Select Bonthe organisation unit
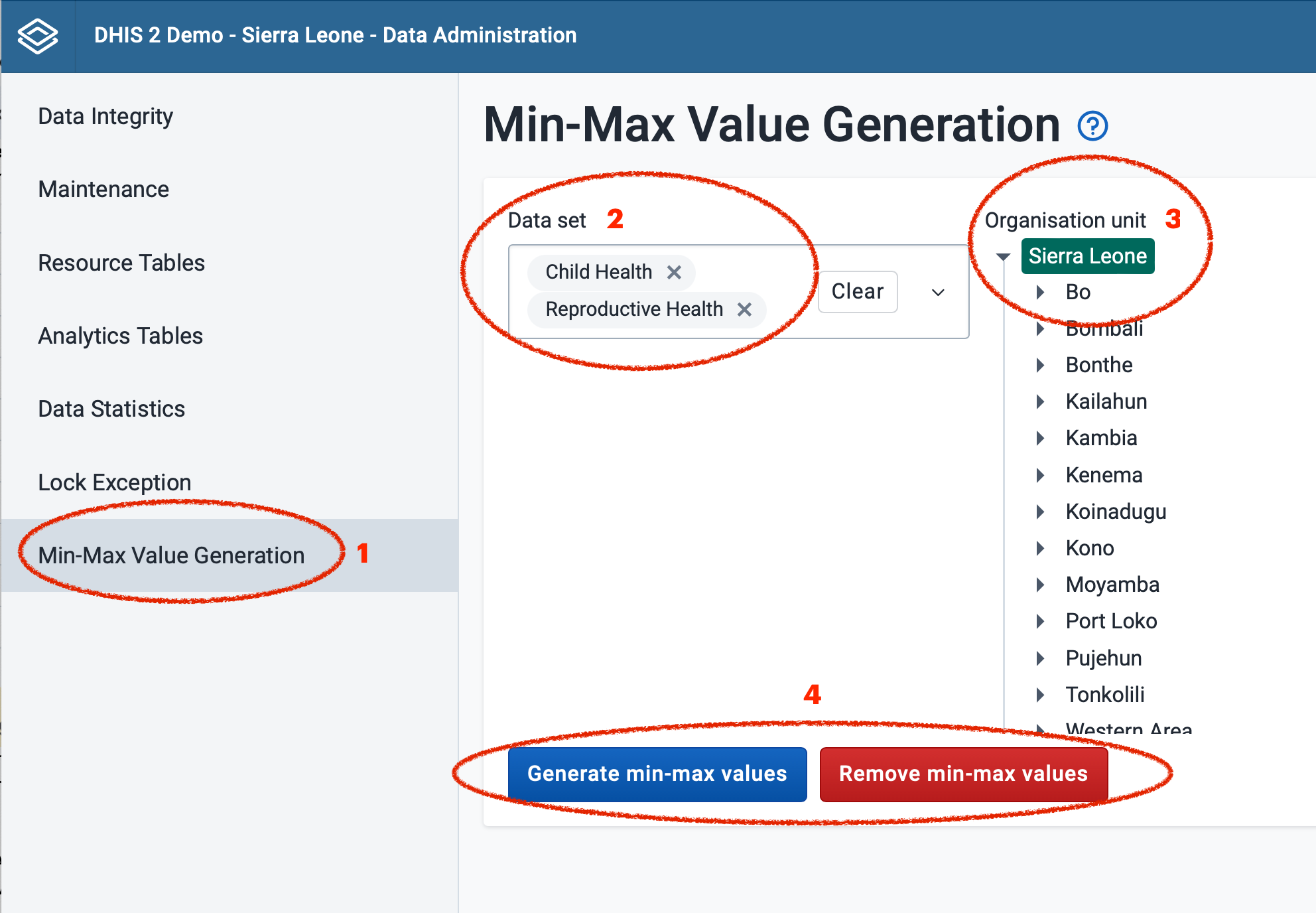Viewport: 1316px width, 913px height. [1099, 365]
